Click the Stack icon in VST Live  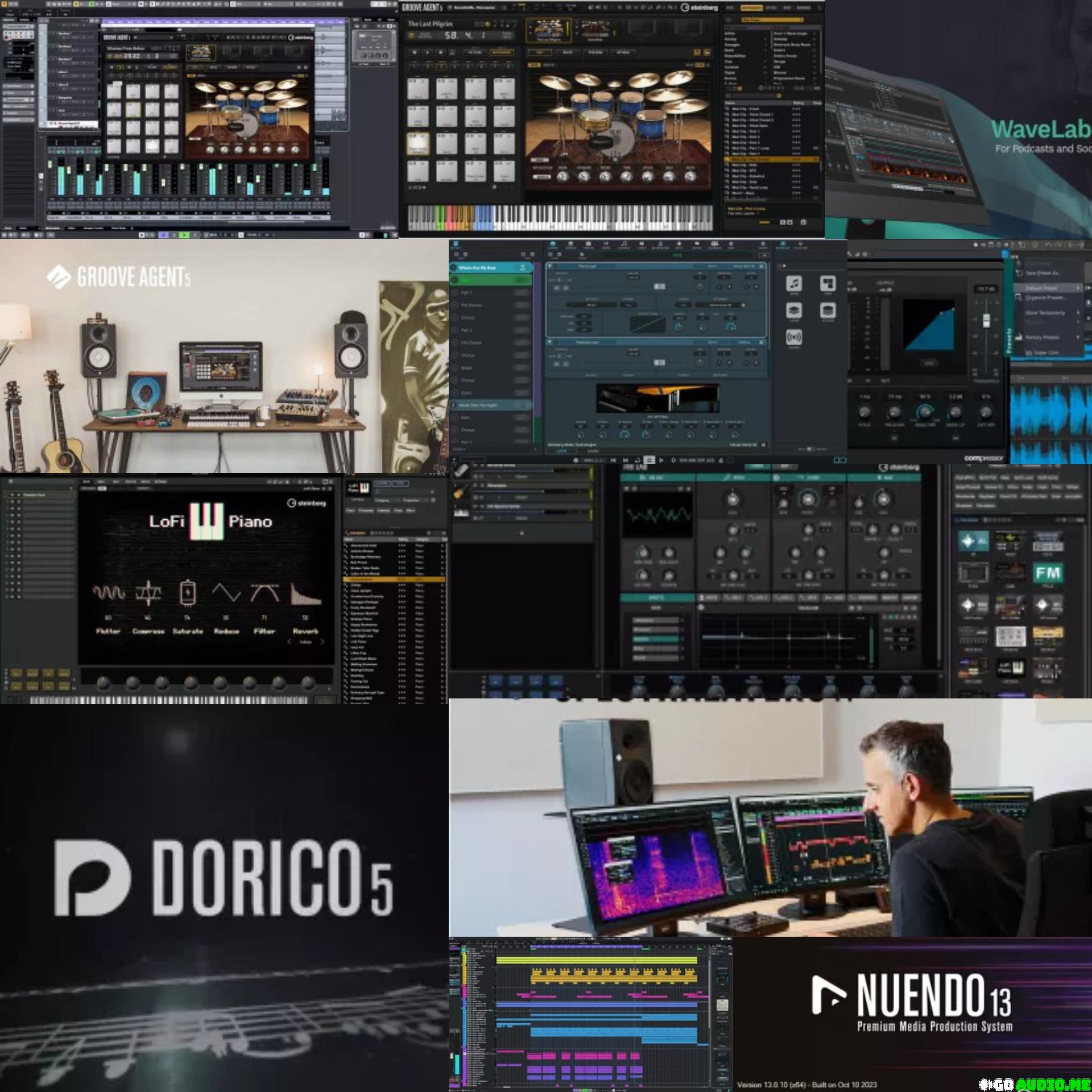pyautogui.click(x=828, y=311)
